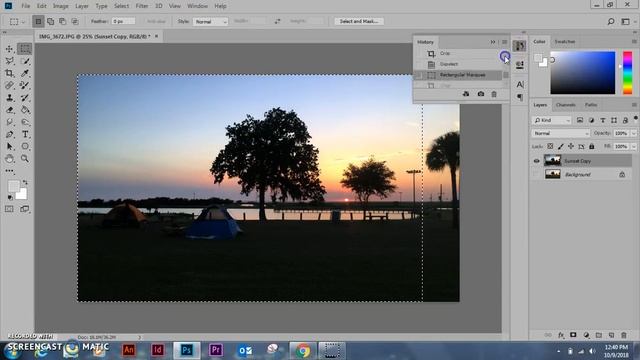Select the Eyedropper tool
The height and width of the screenshot is (360, 640).
[x=24, y=73]
